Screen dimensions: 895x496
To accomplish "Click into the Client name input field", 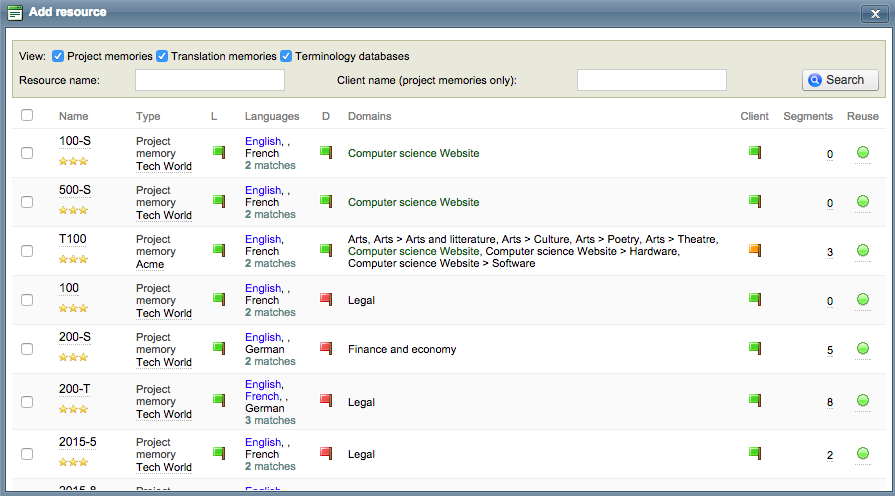I will 651,80.
